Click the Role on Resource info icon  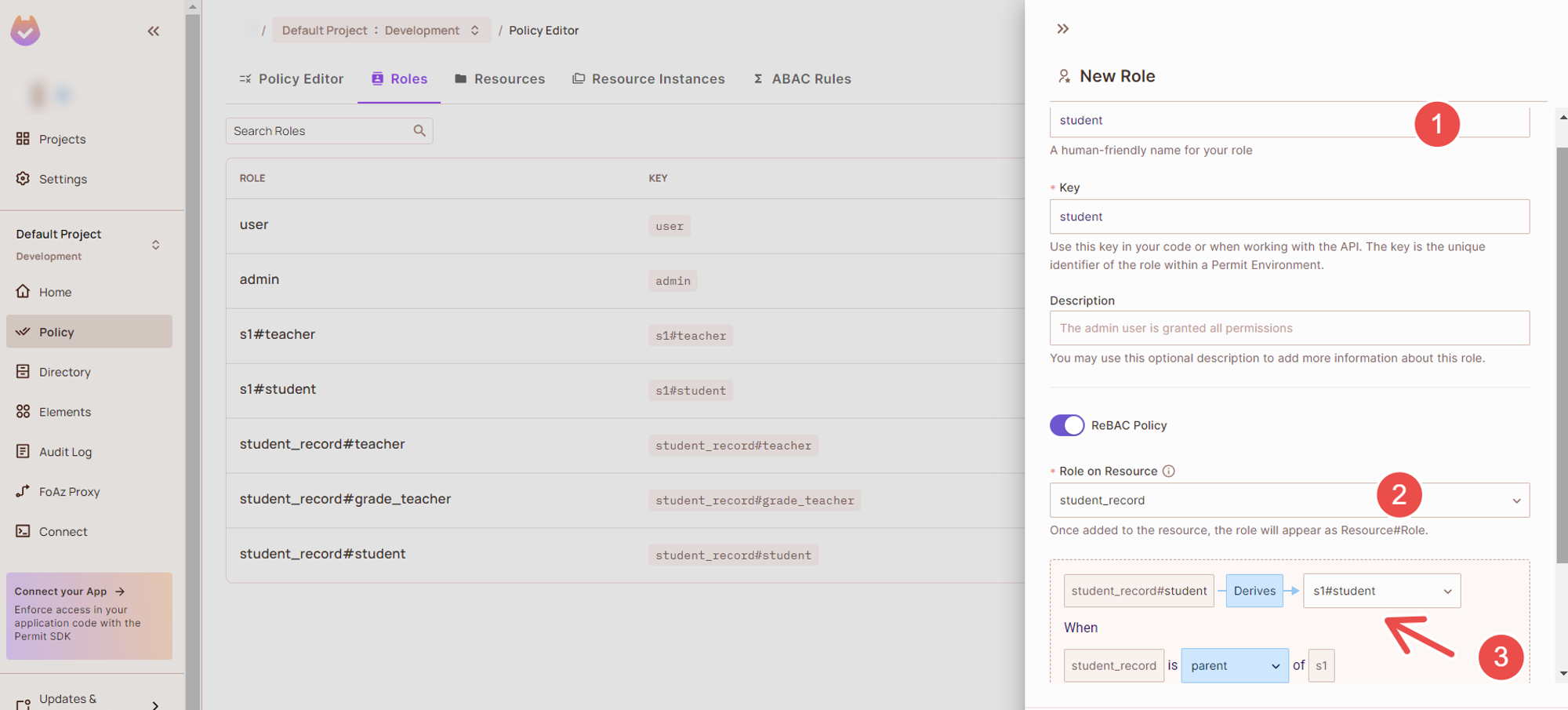coord(1169,471)
